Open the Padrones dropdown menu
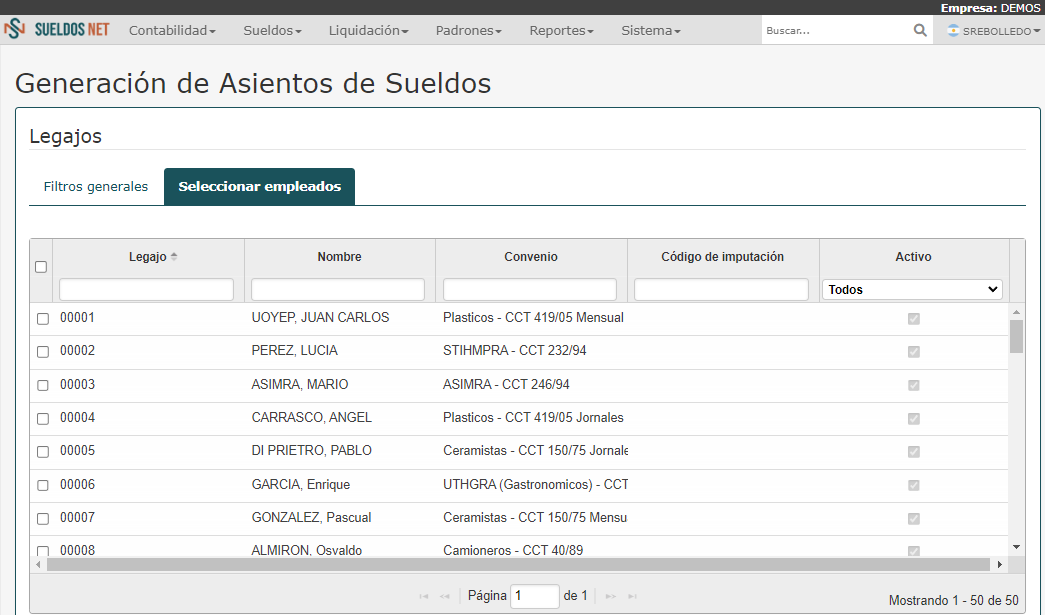The width and height of the screenshot is (1045, 615). click(x=468, y=31)
